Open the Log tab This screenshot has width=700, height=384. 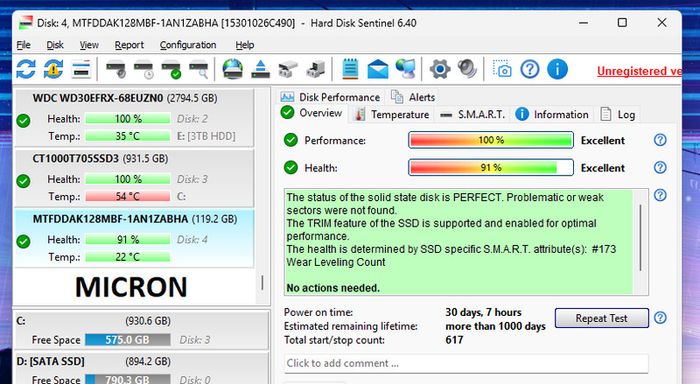pos(618,115)
